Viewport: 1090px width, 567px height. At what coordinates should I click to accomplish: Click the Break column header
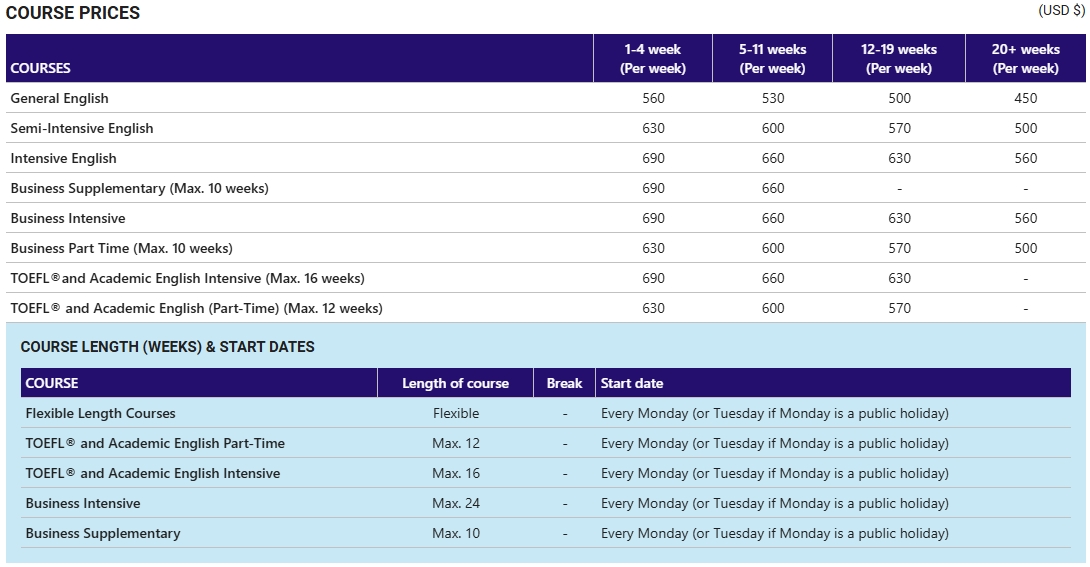point(564,383)
